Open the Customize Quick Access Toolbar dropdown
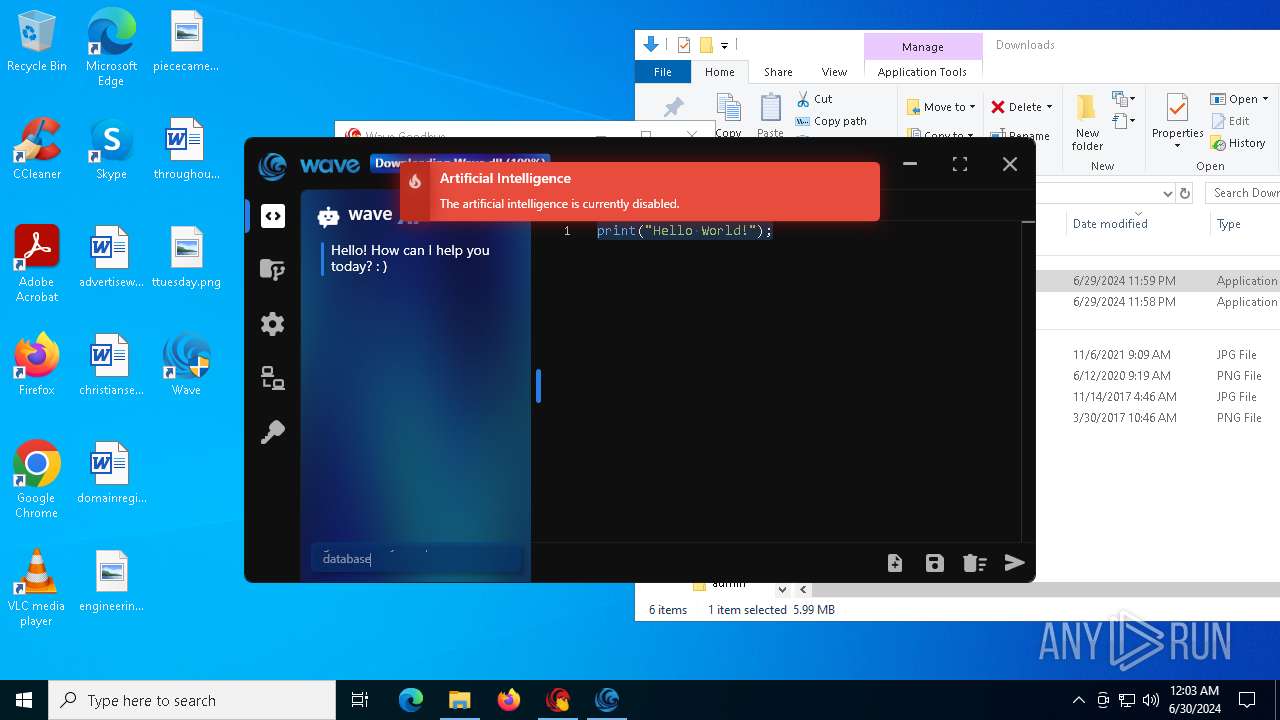 pos(724,45)
